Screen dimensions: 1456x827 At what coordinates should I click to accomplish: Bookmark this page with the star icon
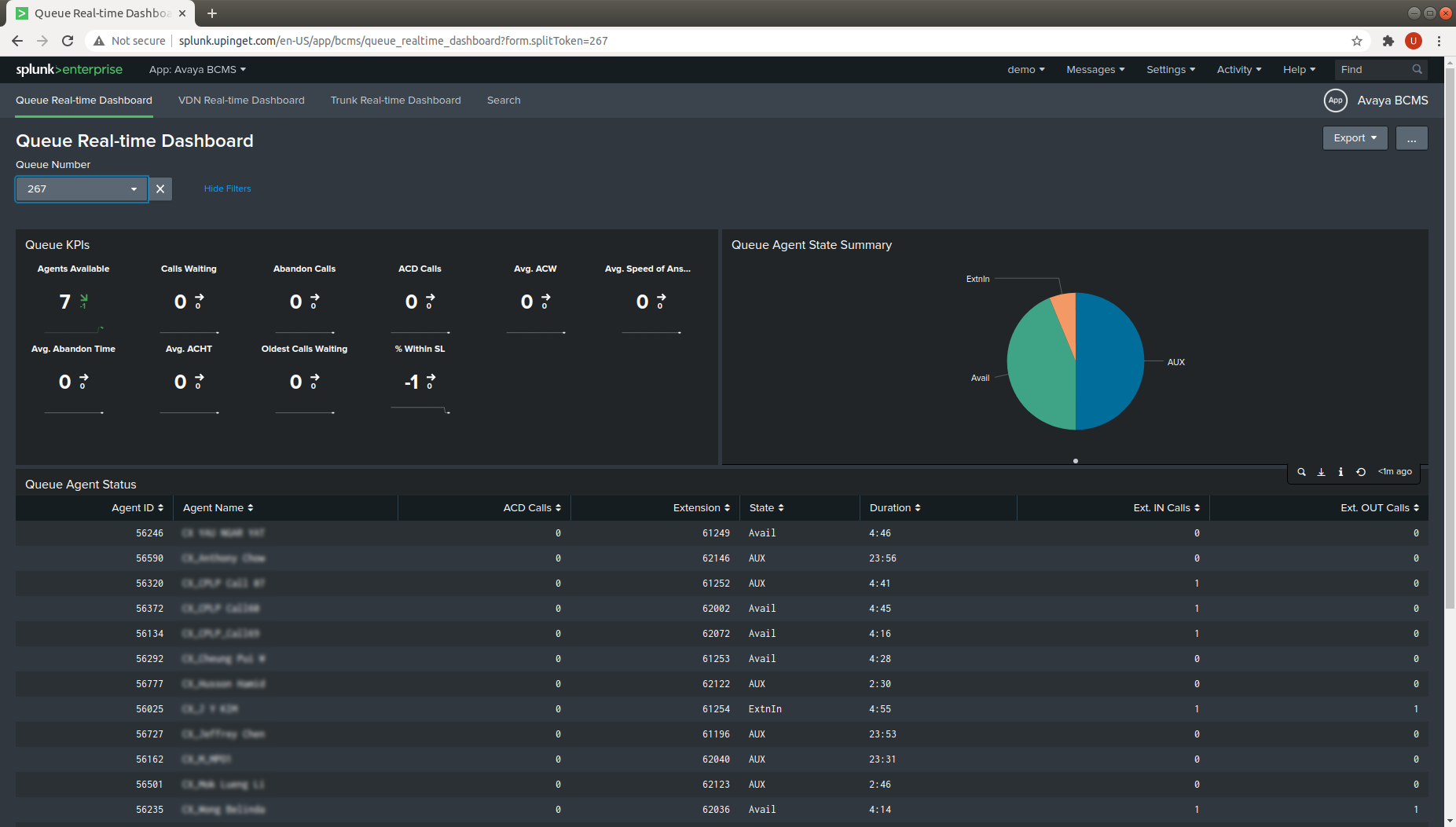click(1357, 41)
